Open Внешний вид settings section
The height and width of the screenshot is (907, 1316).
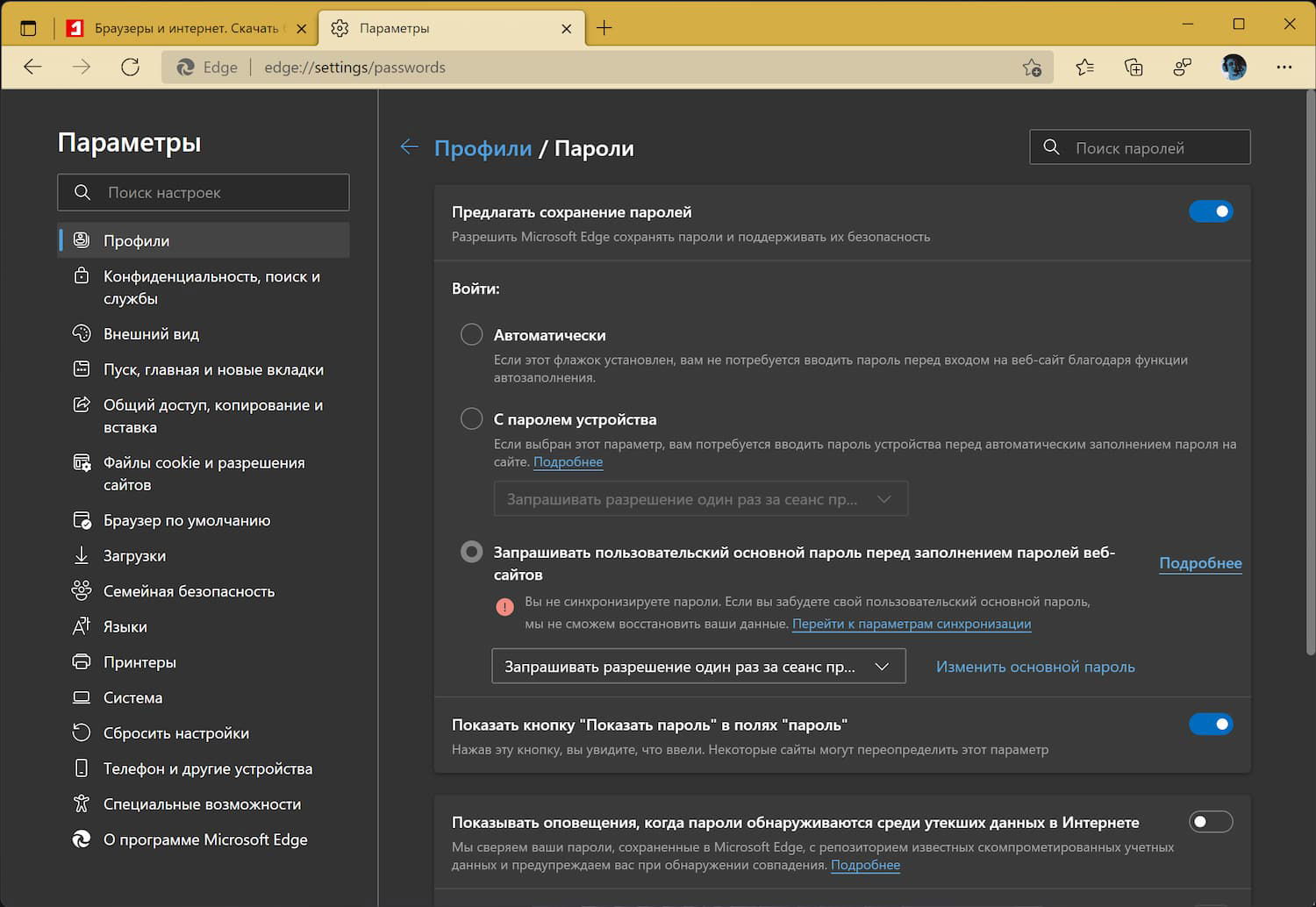[151, 334]
